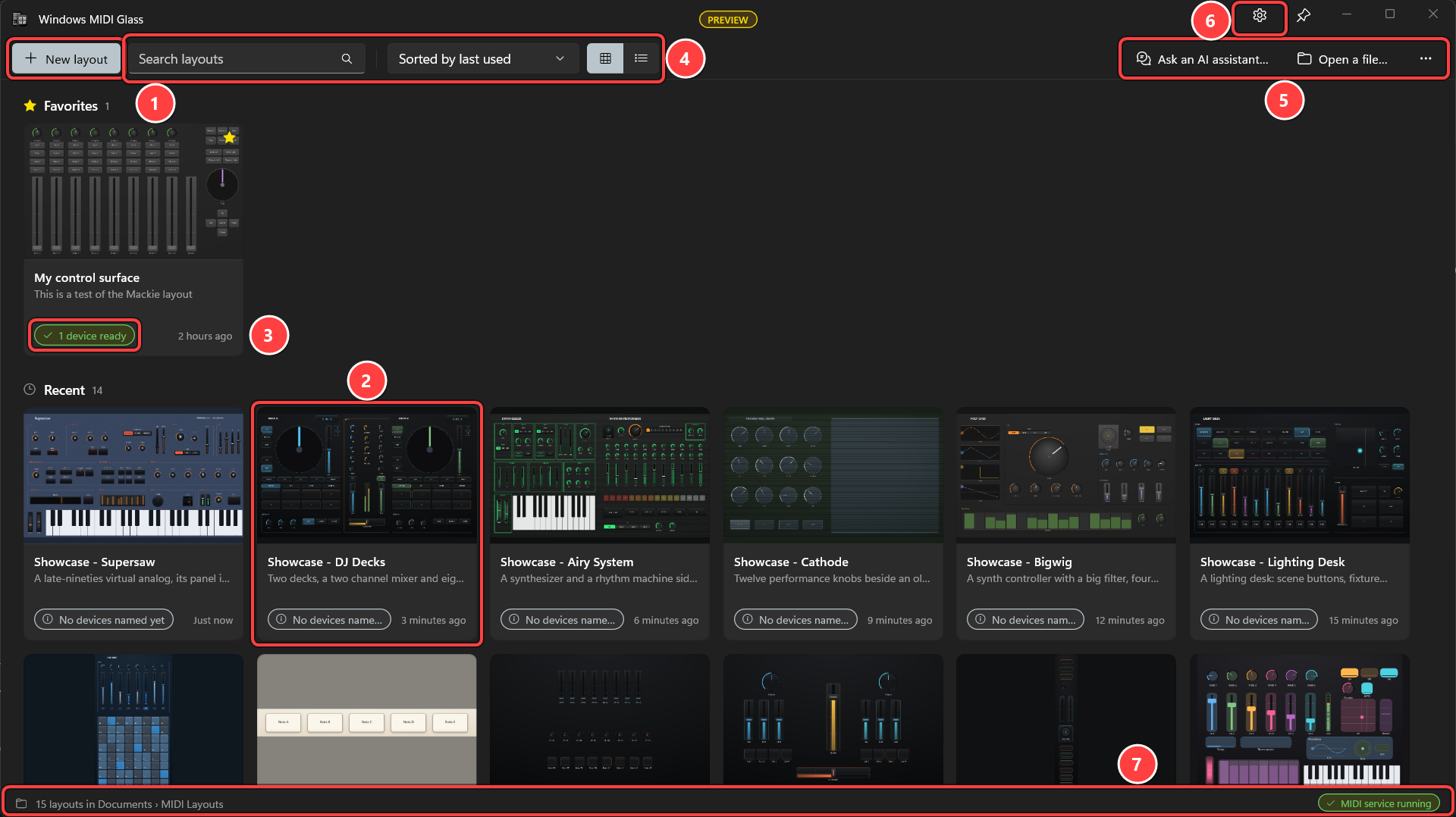The width and height of the screenshot is (1456, 817).
Task: Click 'This is a test of the Mackie layout'
Action: pos(113,294)
